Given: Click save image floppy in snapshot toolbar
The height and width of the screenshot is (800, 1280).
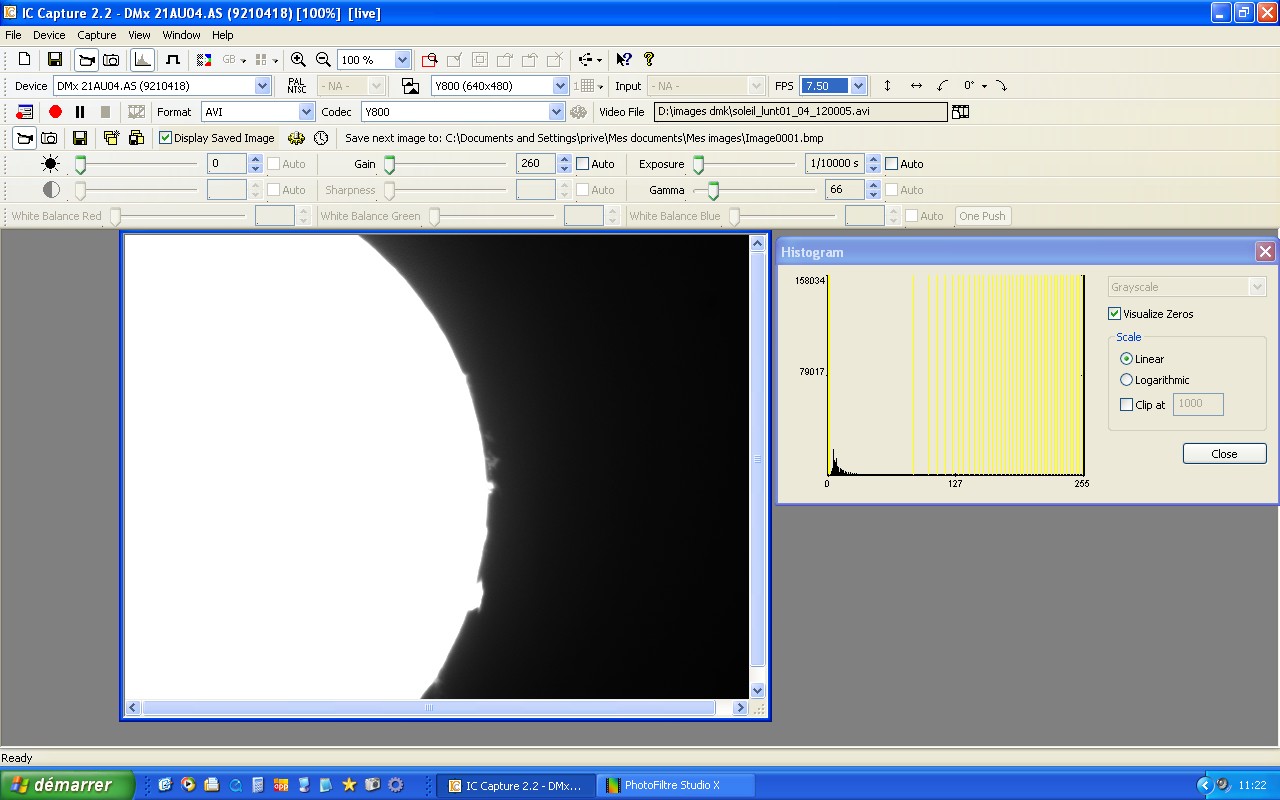Looking at the screenshot, I should pyautogui.click(x=80, y=138).
